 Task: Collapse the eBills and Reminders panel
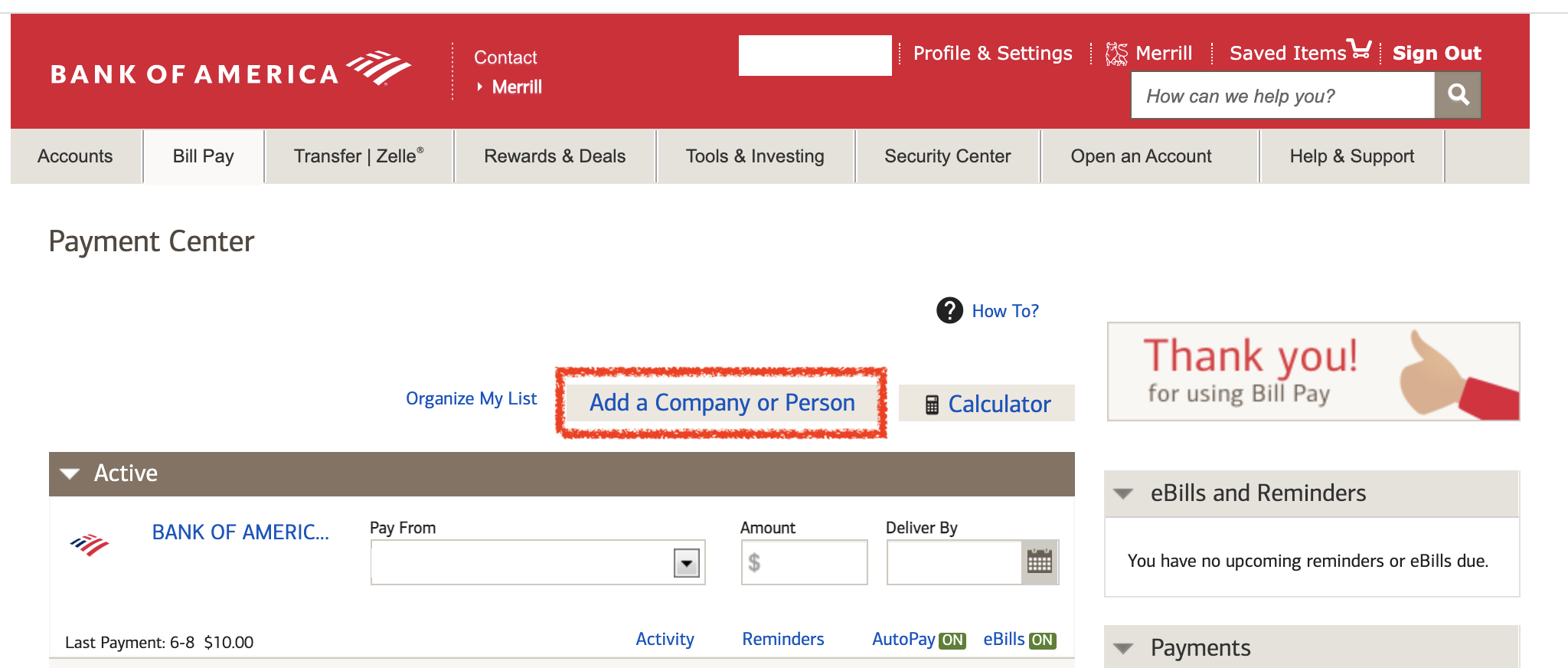(1123, 493)
